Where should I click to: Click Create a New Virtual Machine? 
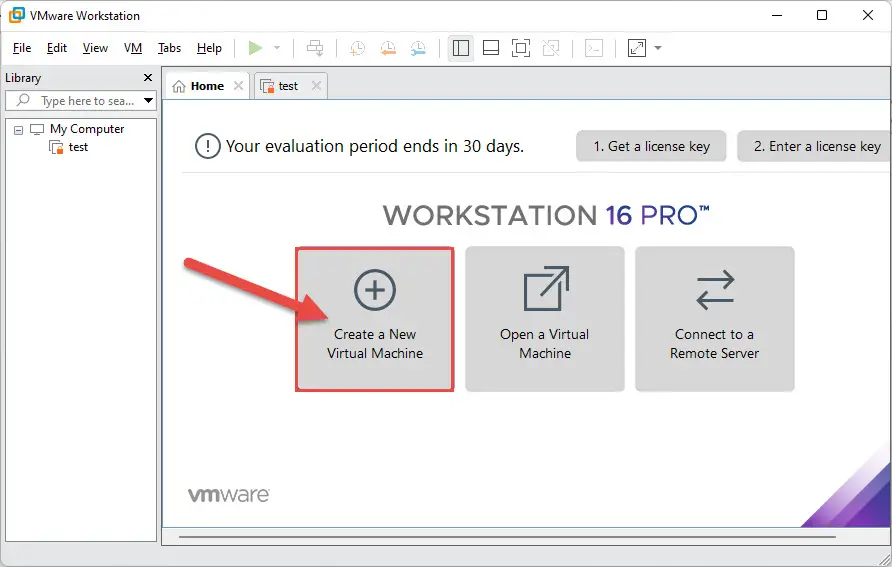(x=374, y=319)
